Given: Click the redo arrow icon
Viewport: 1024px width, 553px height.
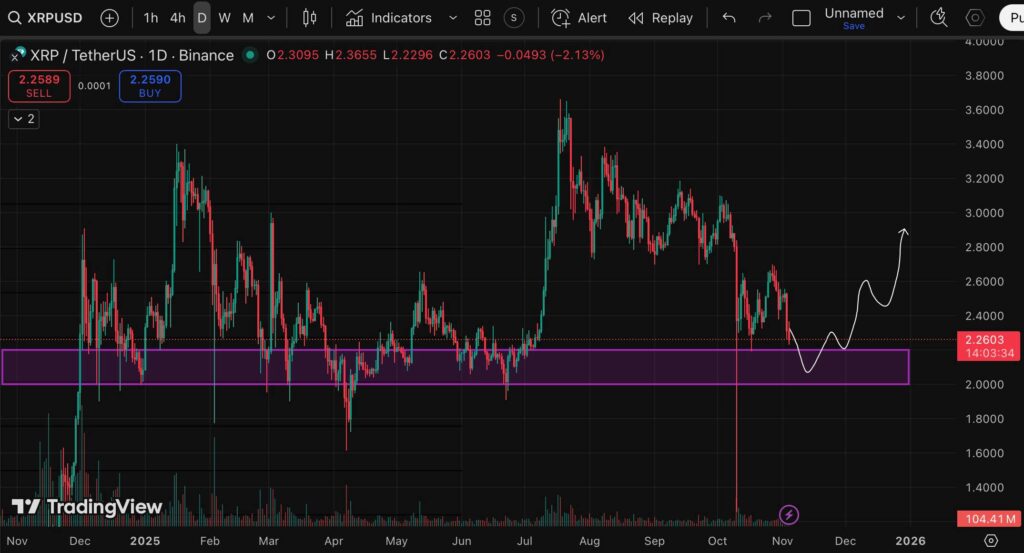Looking at the screenshot, I should (765, 18).
